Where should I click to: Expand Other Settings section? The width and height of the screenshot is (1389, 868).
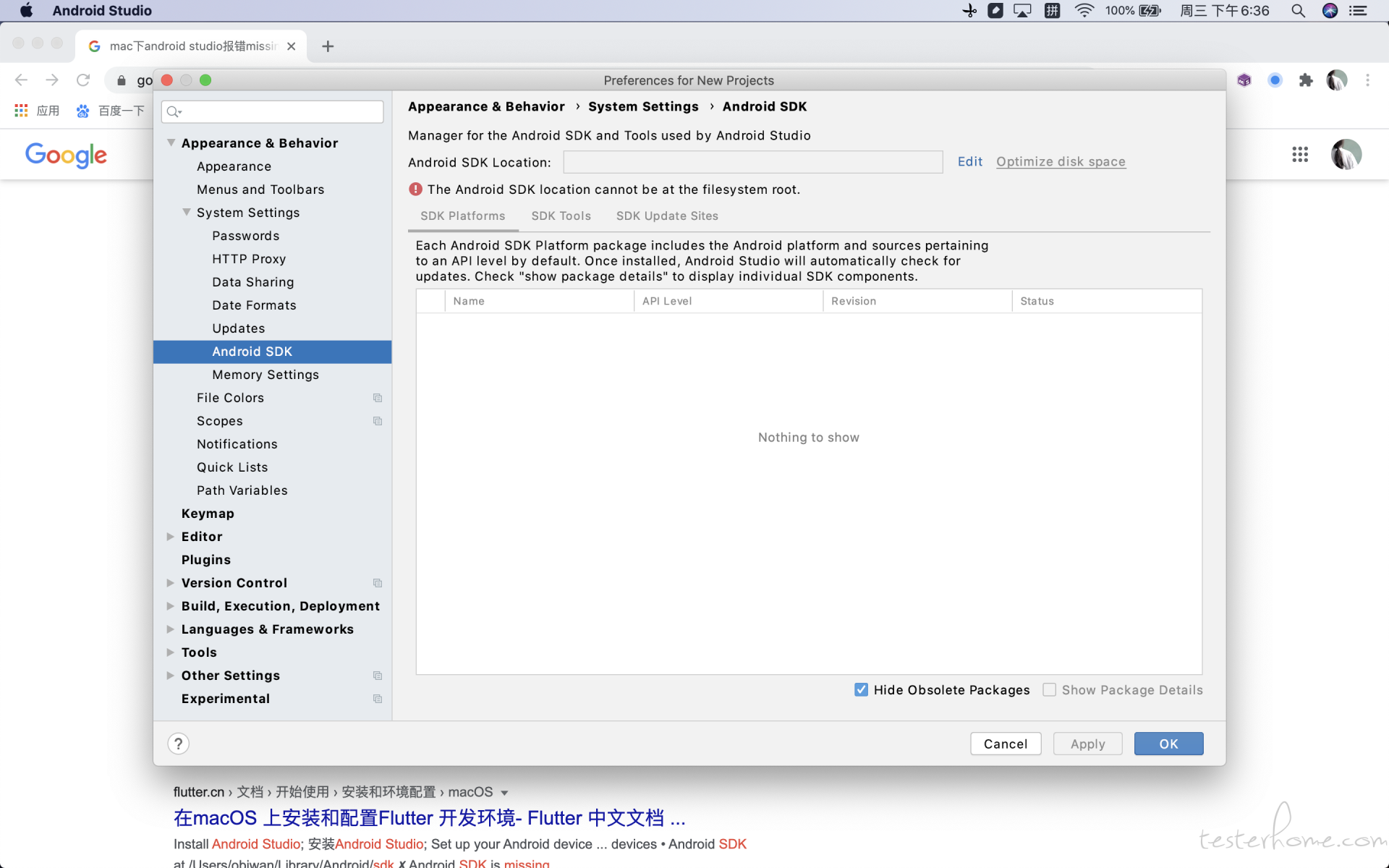click(x=171, y=676)
